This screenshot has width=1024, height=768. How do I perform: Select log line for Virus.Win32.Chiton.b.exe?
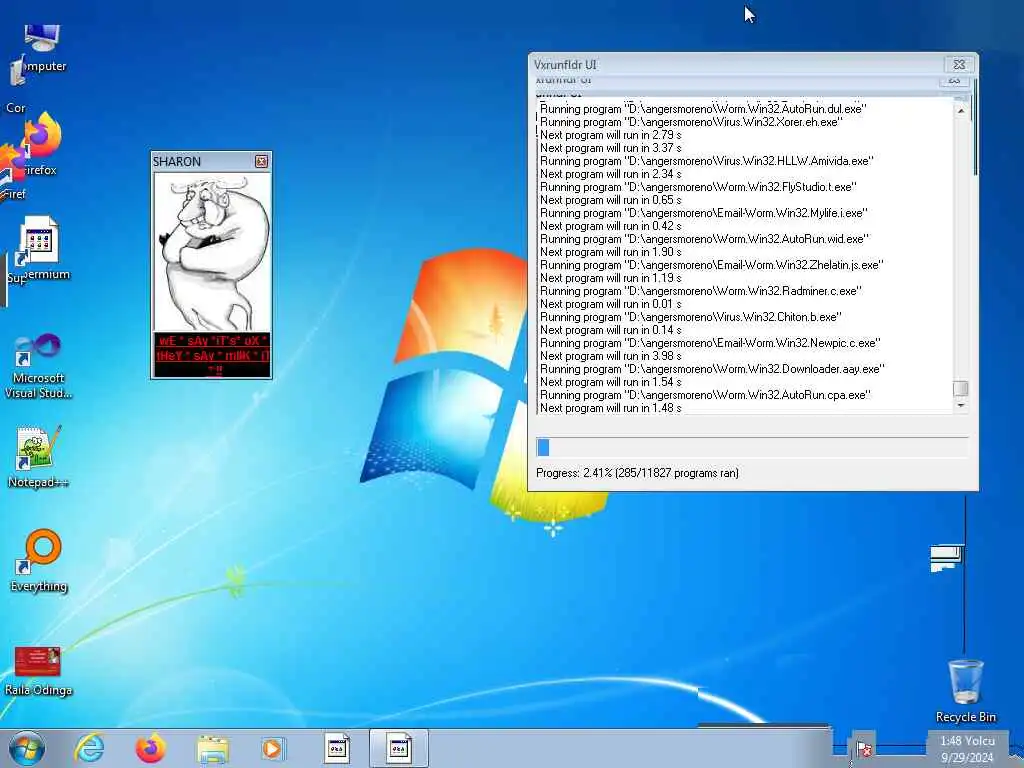[690, 317]
